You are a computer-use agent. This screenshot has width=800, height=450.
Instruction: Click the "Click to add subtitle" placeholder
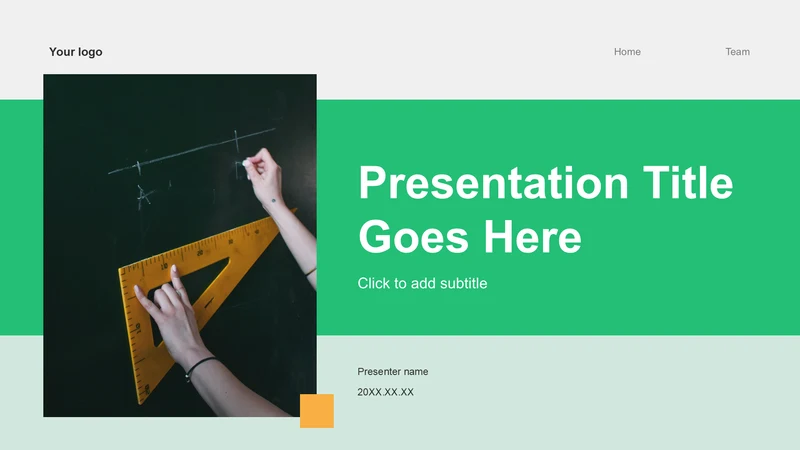422,283
